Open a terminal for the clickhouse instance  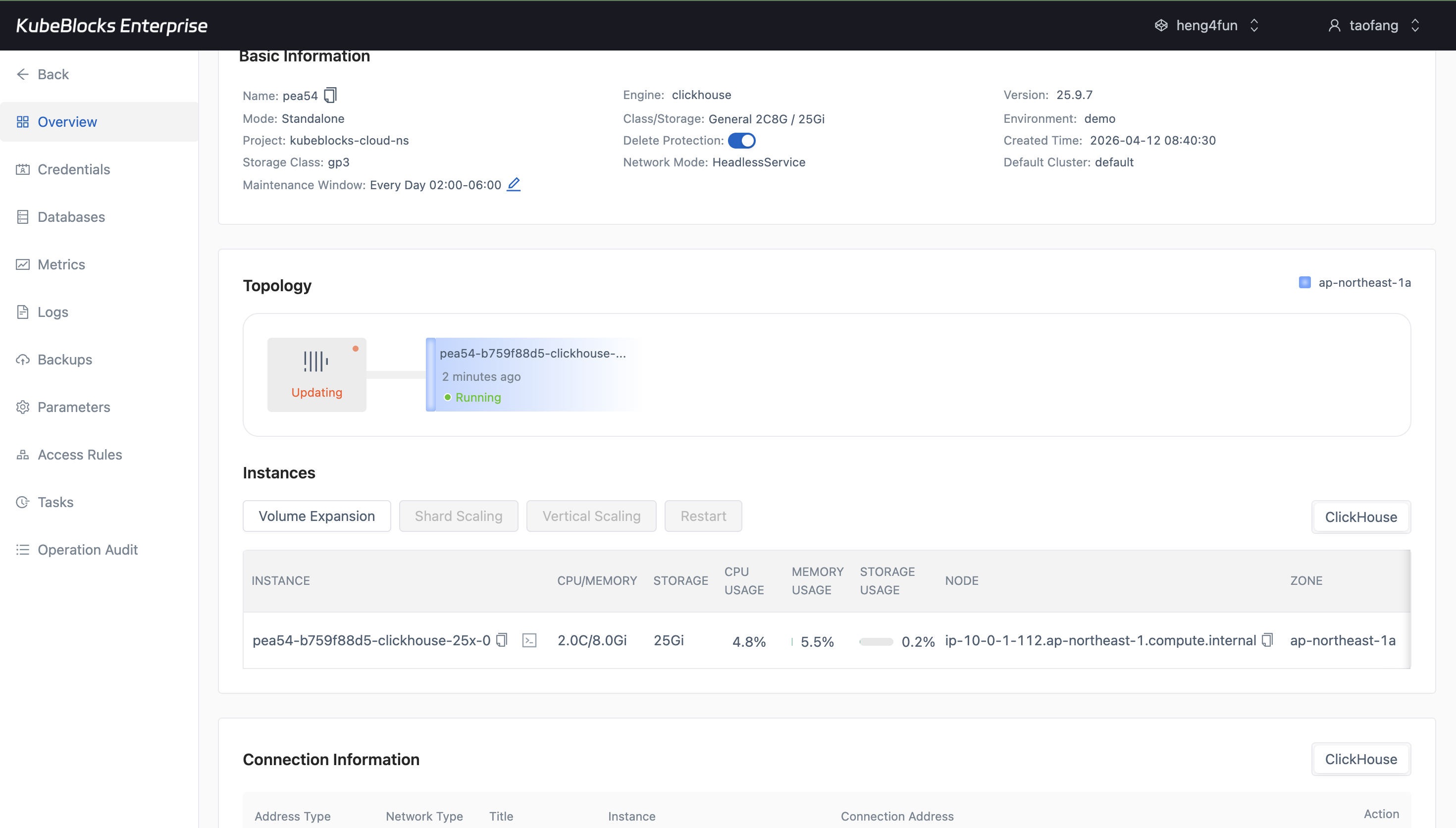click(x=529, y=640)
